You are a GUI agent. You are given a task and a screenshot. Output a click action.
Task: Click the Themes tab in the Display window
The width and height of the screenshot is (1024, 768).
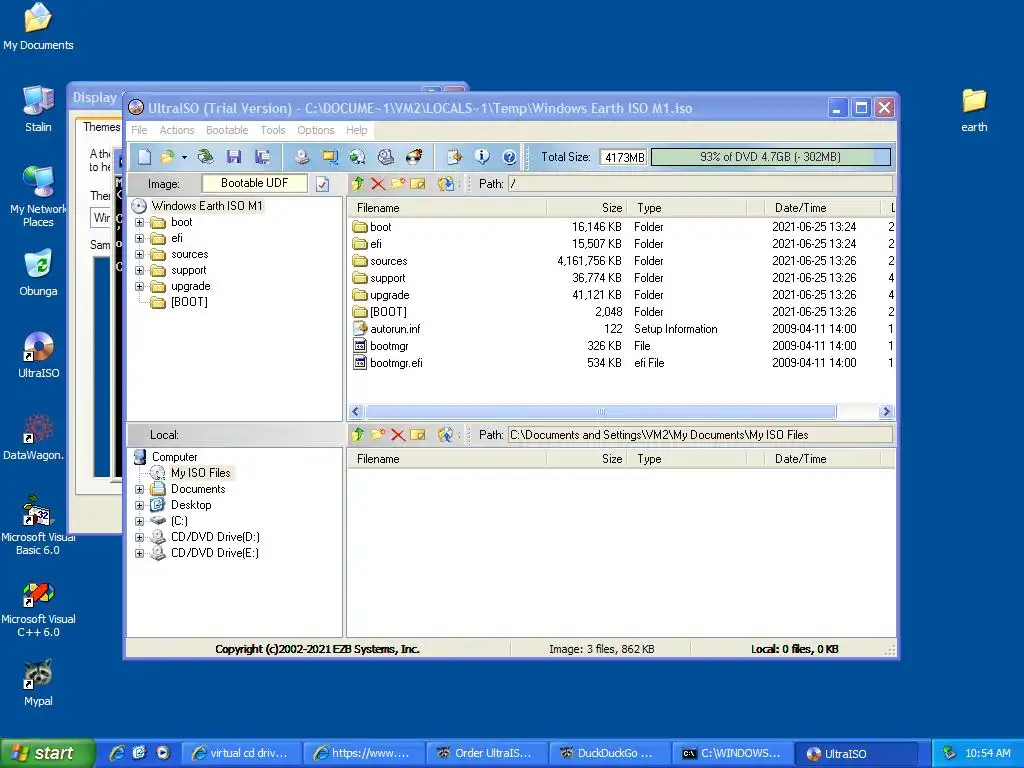101,127
